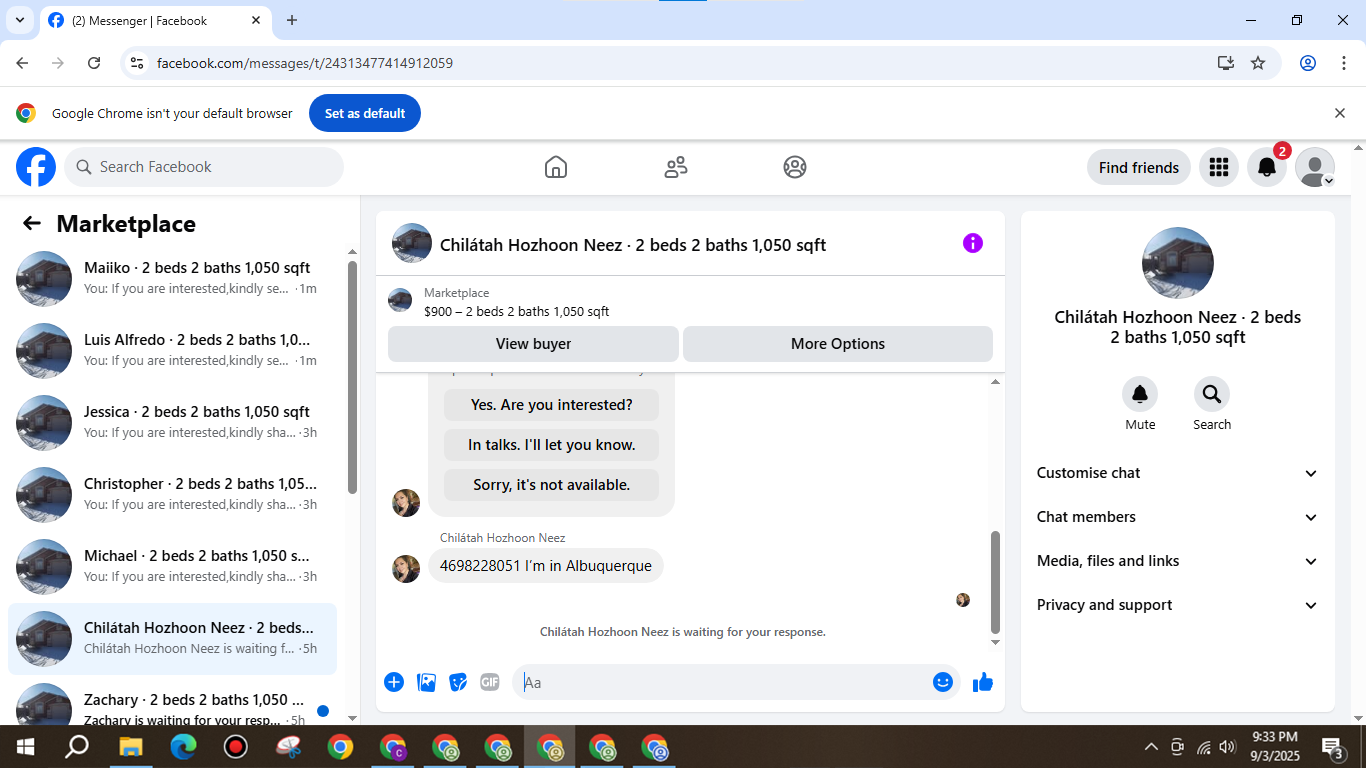Open the taskbar clock showing 9:33 PM
The width and height of the screenshot is (1366, 768).
[1274, 747]
